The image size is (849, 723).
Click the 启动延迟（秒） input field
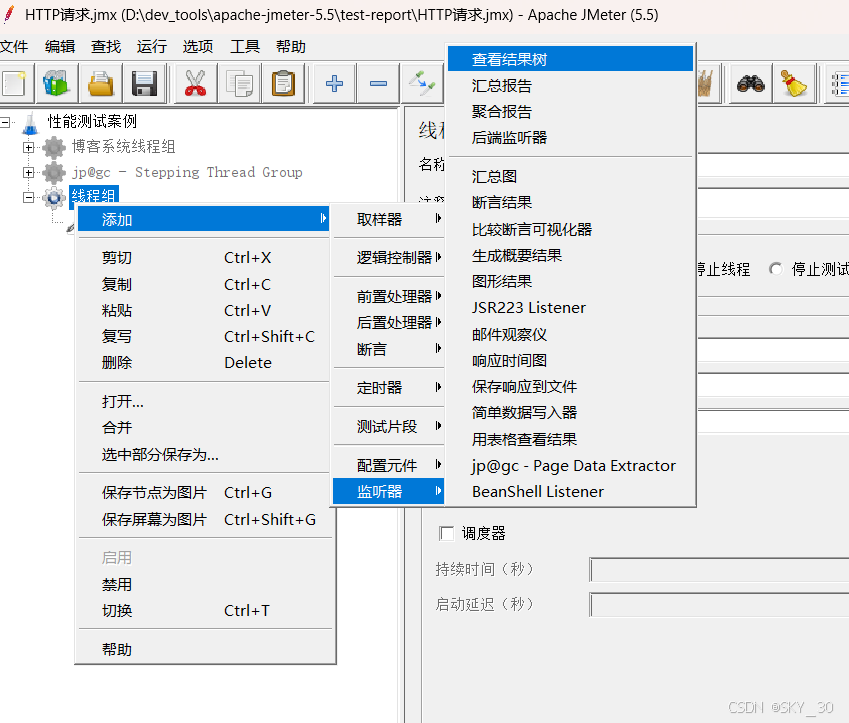point(720,604)
